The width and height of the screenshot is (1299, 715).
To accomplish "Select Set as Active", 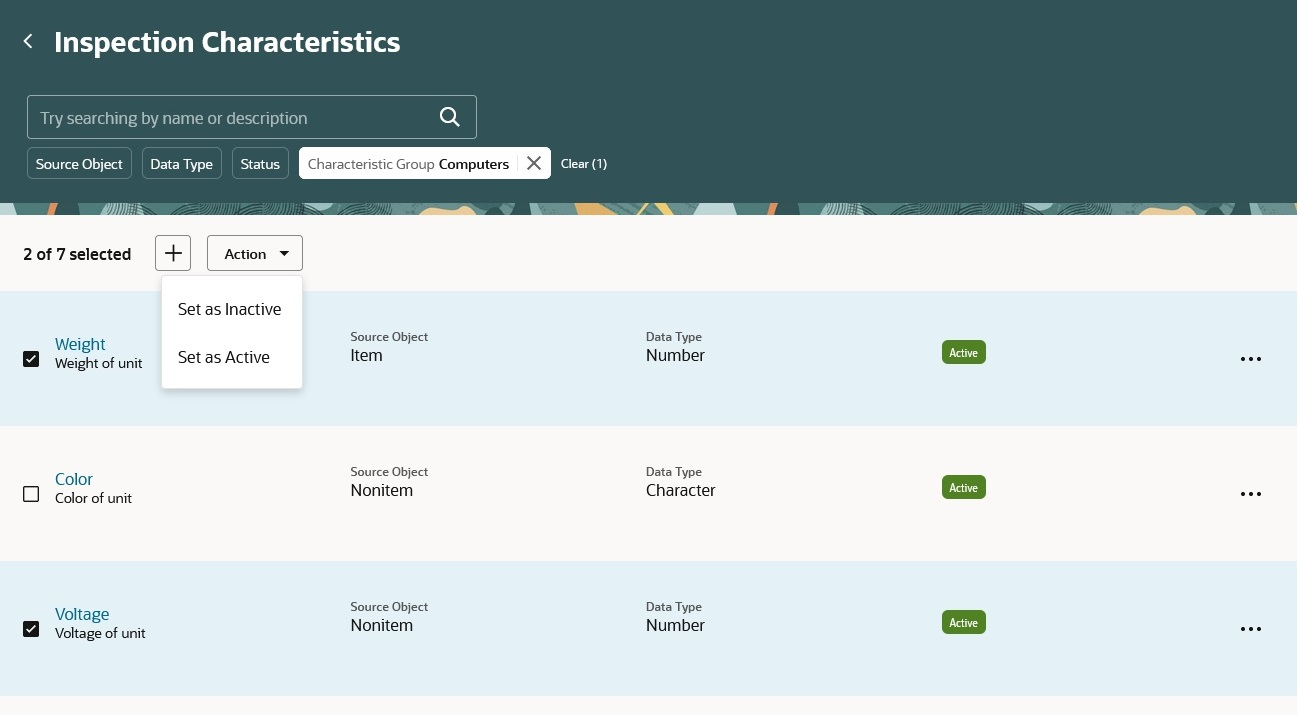I will tap(224, 357).
